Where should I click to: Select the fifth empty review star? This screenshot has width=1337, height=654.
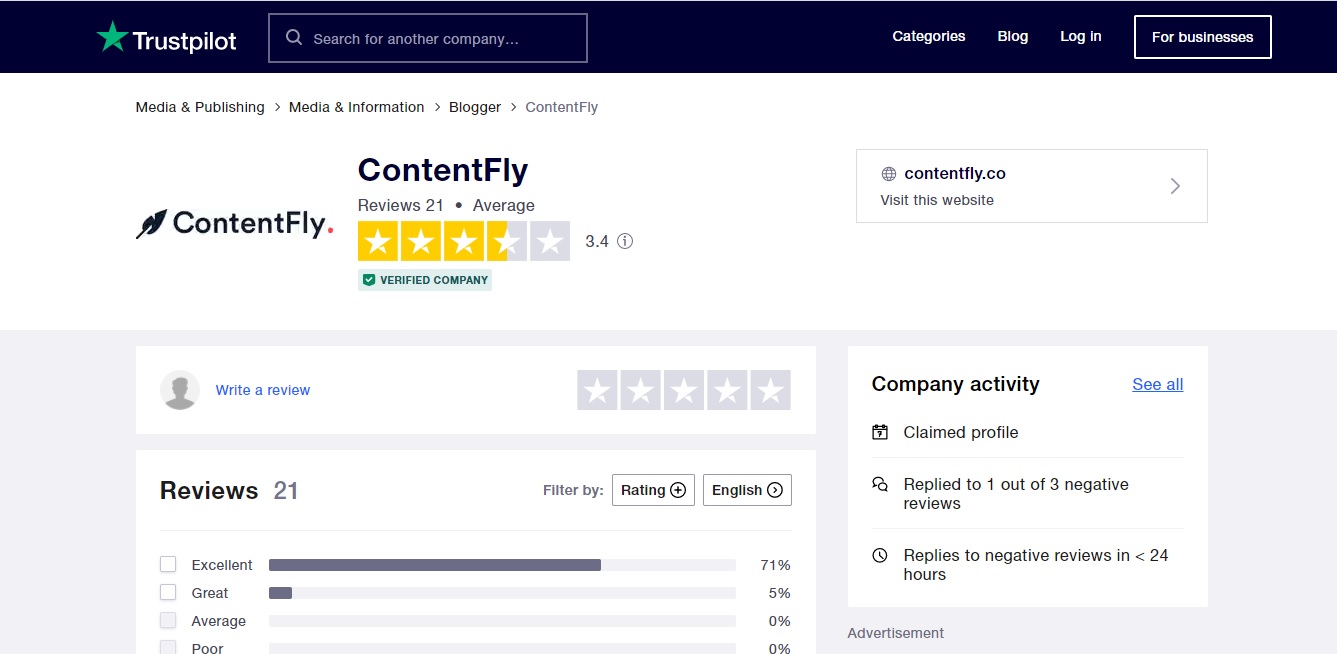tap(770, 390)
